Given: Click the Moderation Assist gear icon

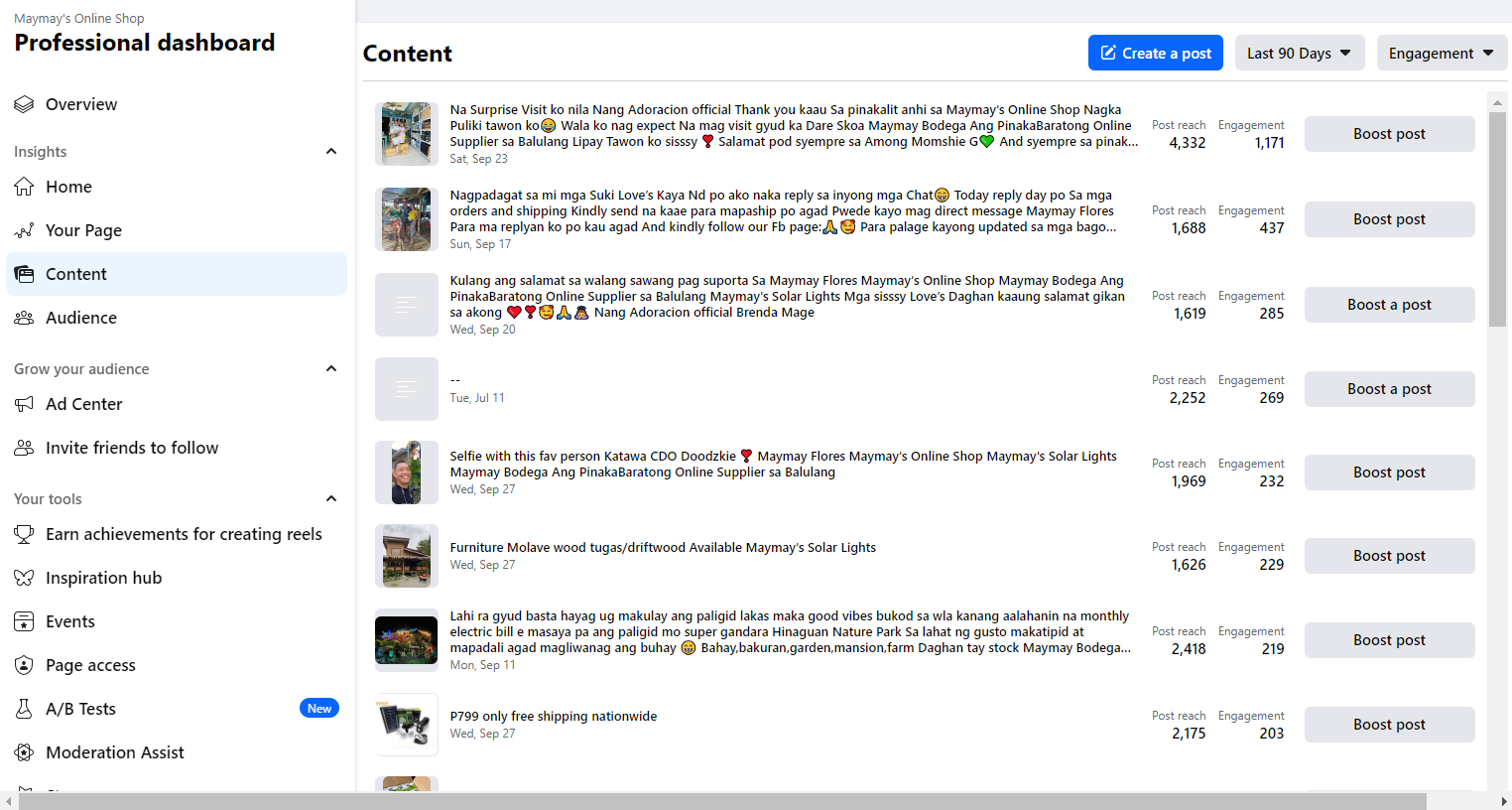Looking at the screenshot, I should [x=24, y=752].
